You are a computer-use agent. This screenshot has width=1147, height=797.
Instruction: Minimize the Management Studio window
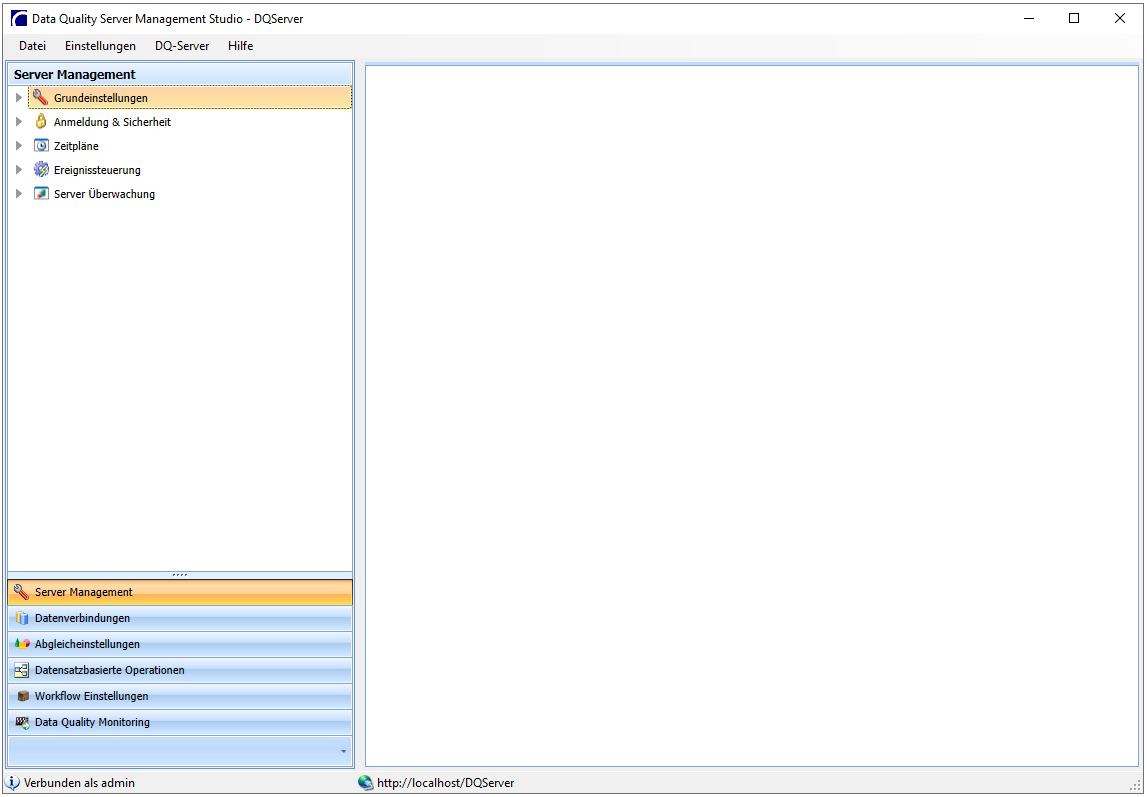pyautogui.click(x=1029, y=18)
